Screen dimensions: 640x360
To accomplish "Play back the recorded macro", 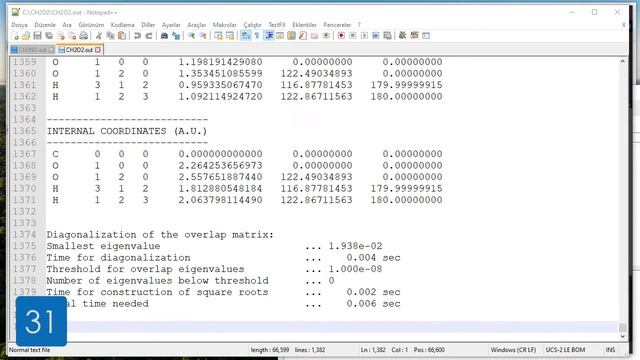I will (x=364, y=36).
